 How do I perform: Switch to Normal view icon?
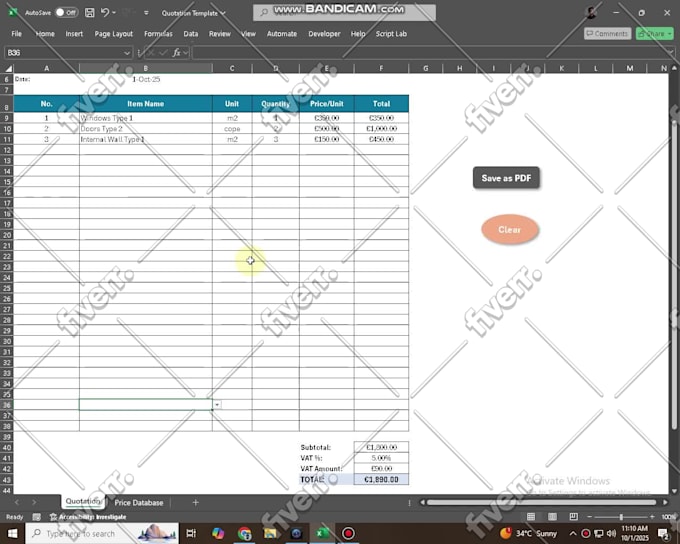[x=531, y=516]
